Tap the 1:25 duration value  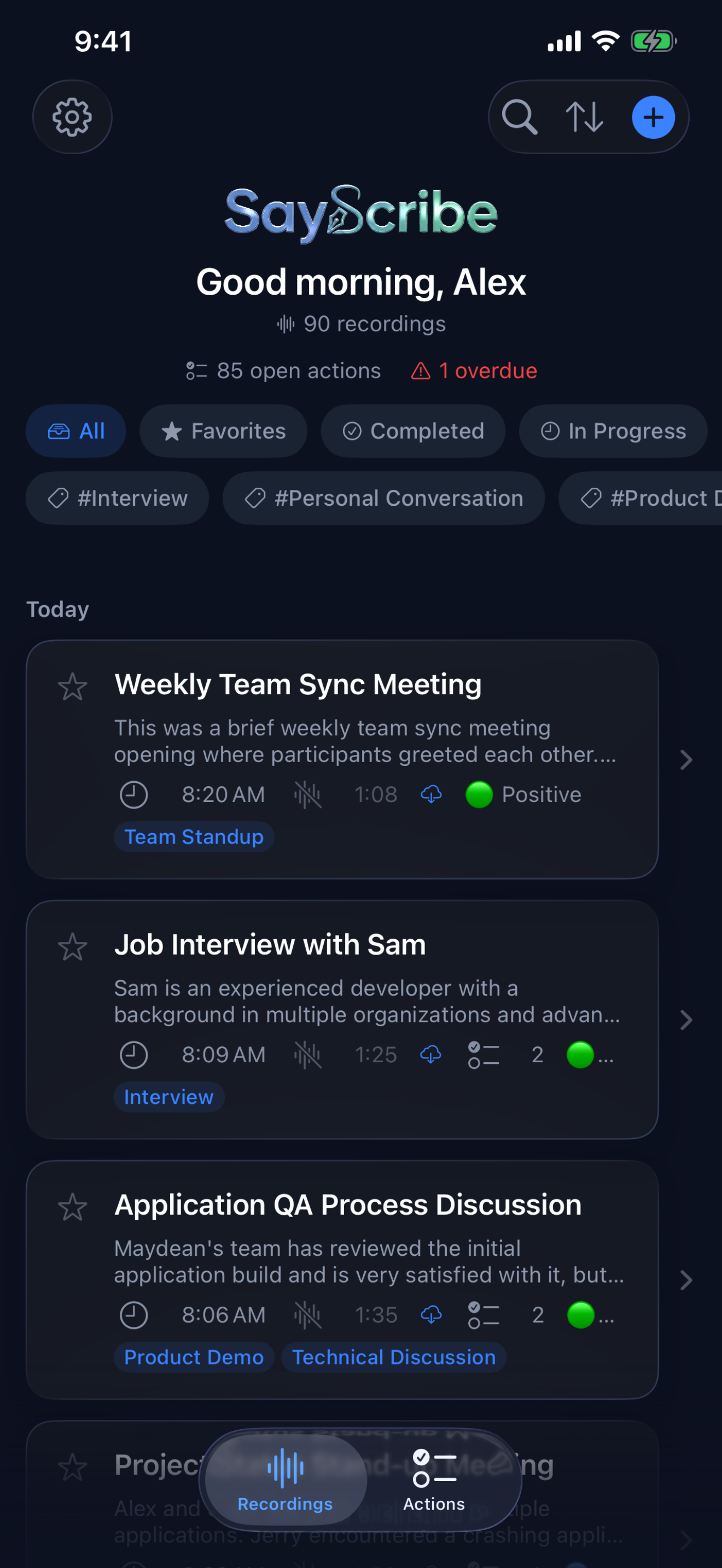376,1055
